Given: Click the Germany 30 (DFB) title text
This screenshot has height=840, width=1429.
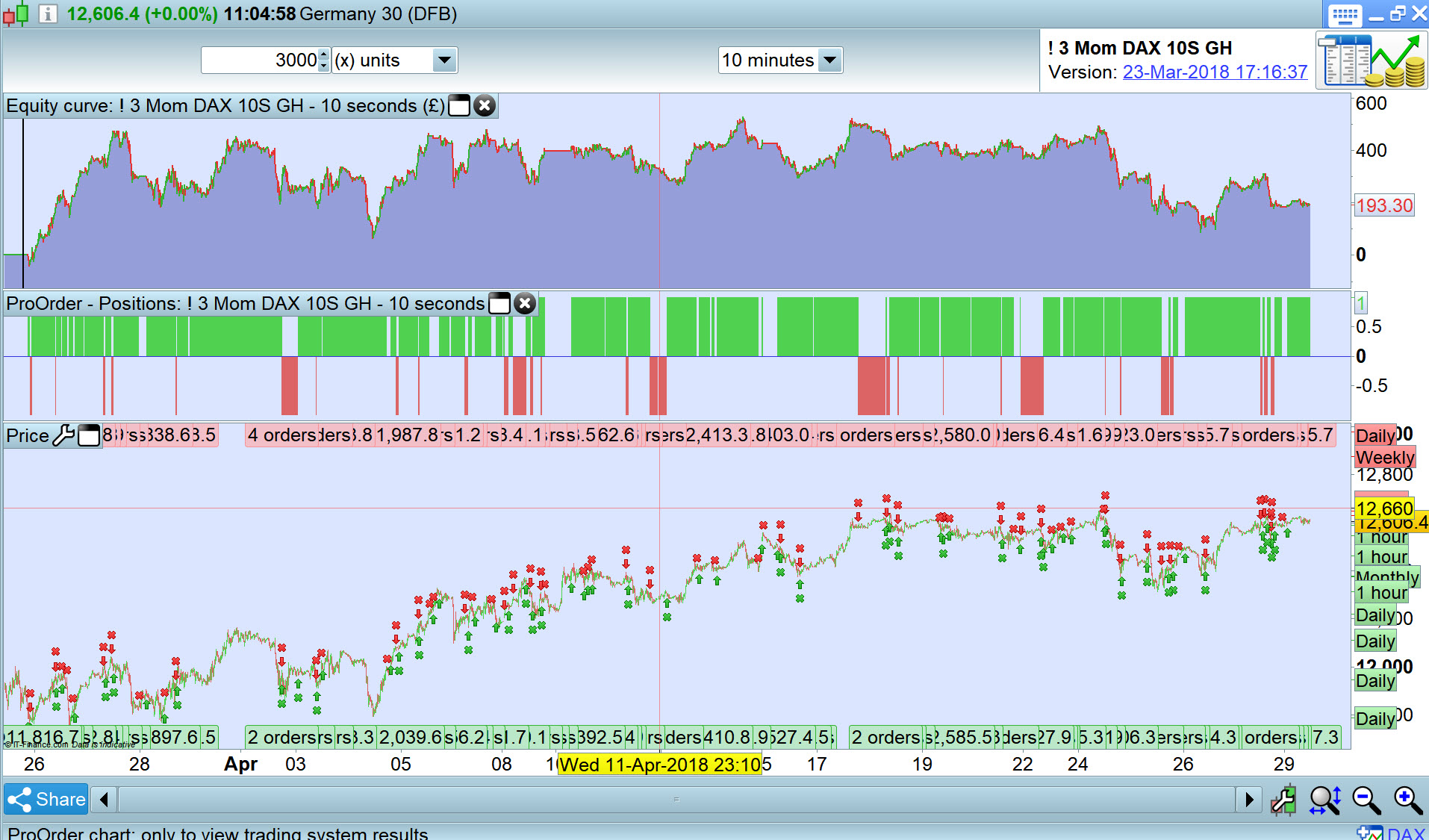Looking at the screenshot, I should coord(379,14).
